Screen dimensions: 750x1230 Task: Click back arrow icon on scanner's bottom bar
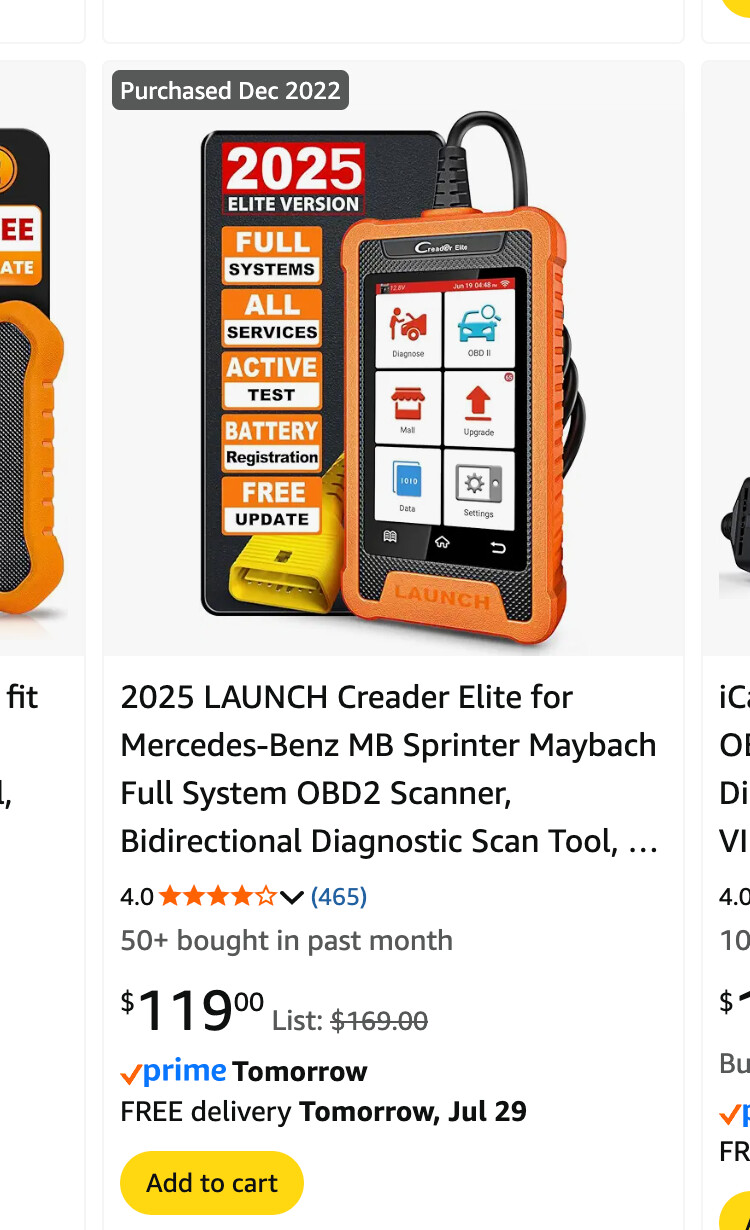coord(496,546)
